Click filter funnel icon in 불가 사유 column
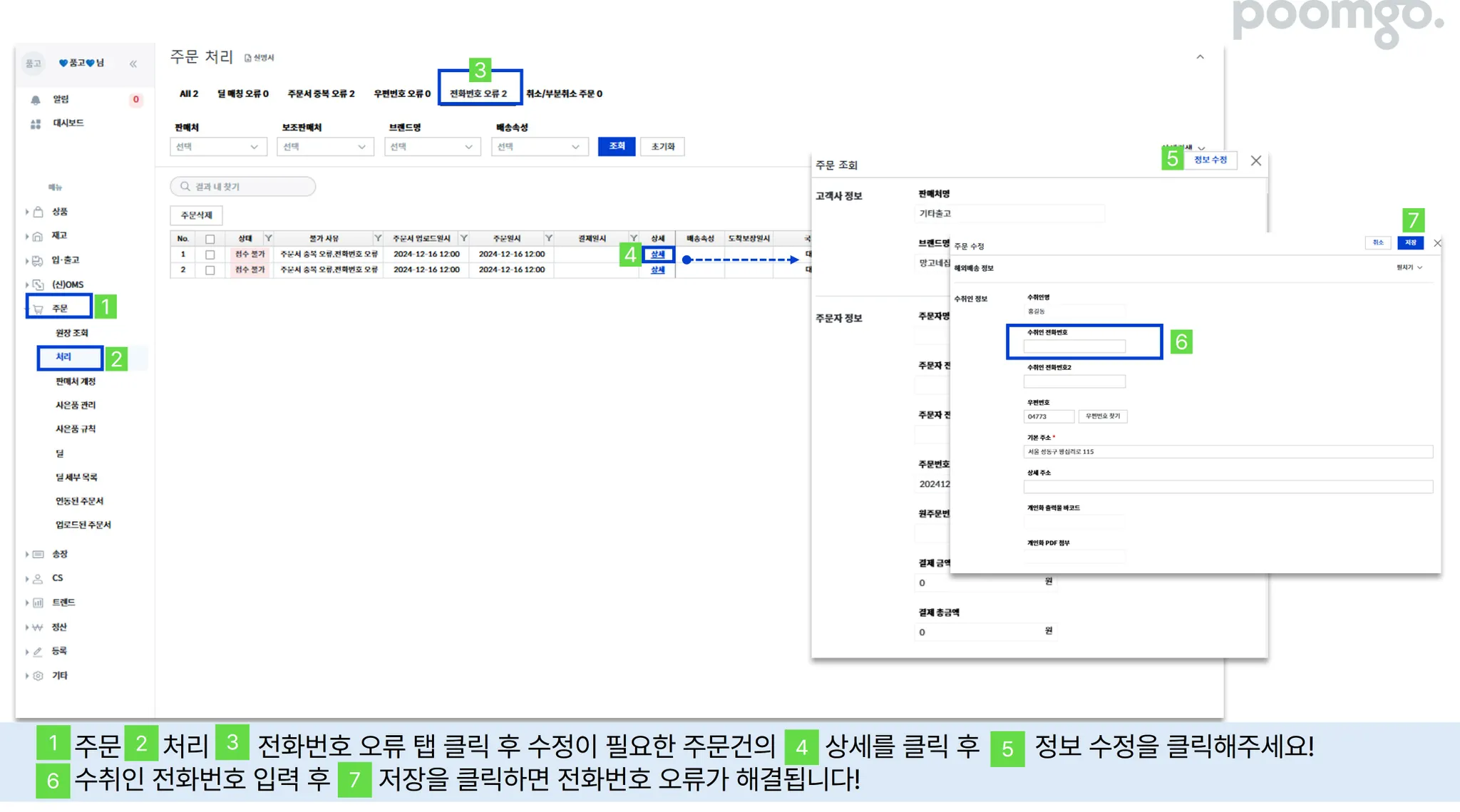Image resolution: width=1460 pixels, height=812 pixels. (378, 238)
